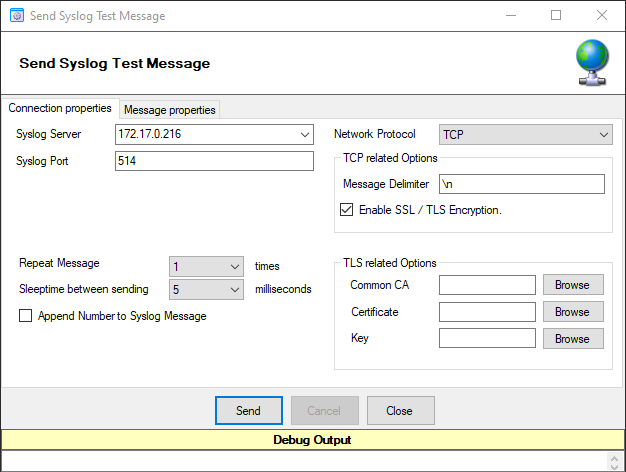This screenshot has width=626, height=472.
Task: Switch to Message properties tab
Action: (x=169, y=110)
